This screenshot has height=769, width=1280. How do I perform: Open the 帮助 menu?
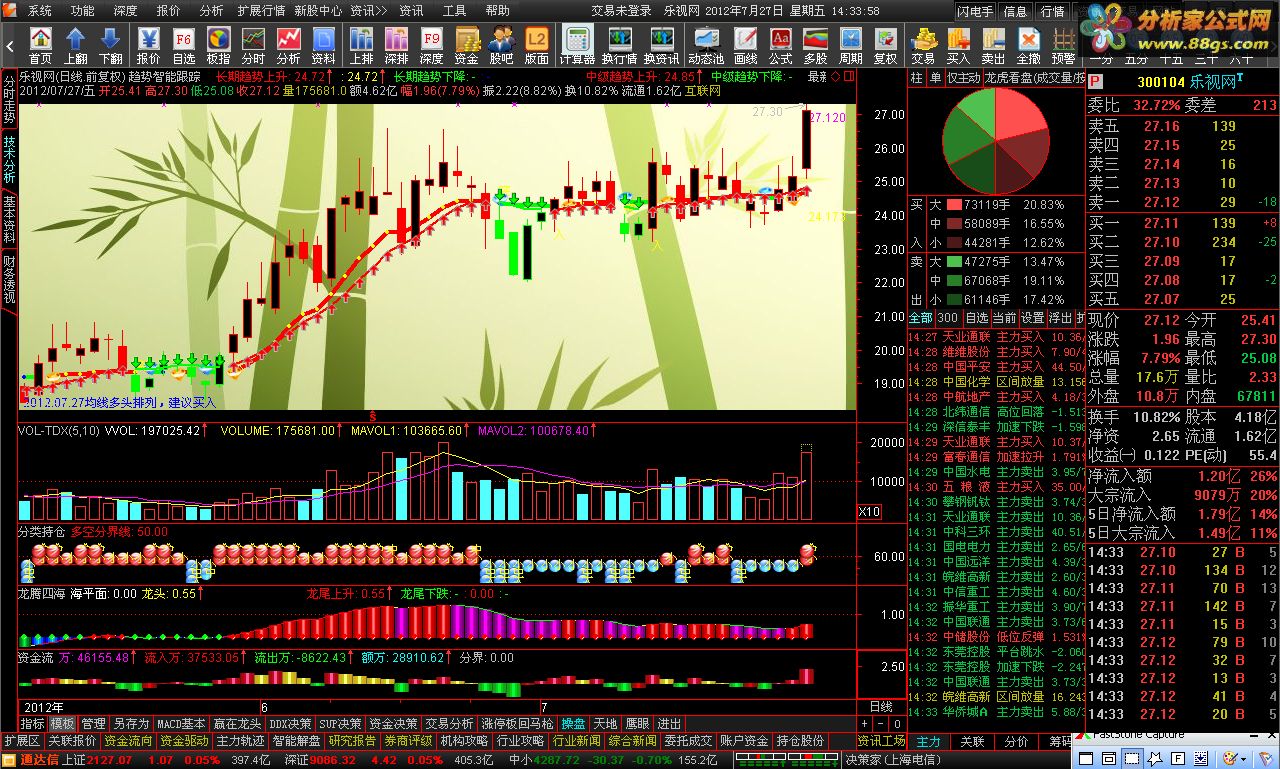pyautogui.click(x=497, y=10)
